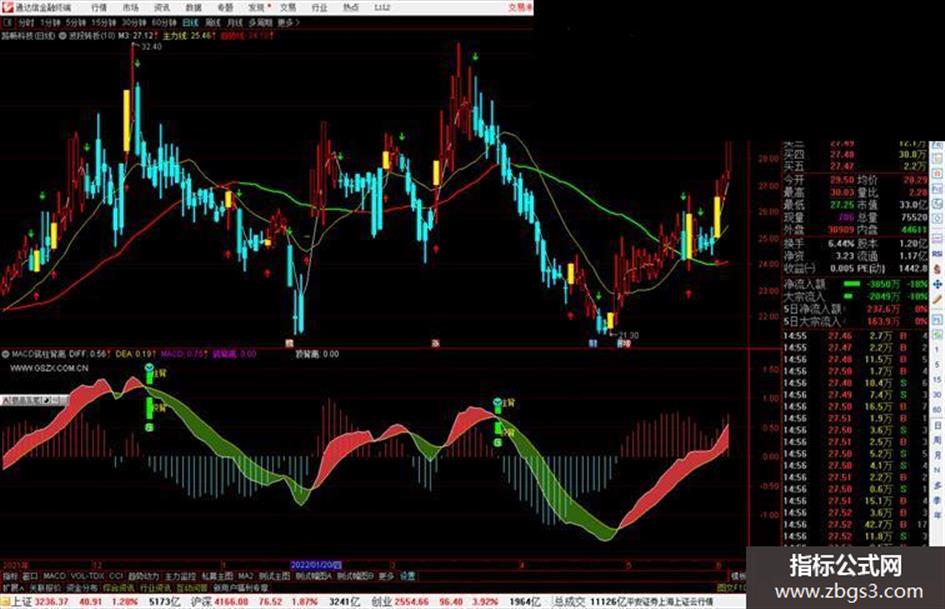The height and width of the screenshot is (609, 945).
Task: Click the 5日净流入额 row
Action: click(x=855, y=309)
